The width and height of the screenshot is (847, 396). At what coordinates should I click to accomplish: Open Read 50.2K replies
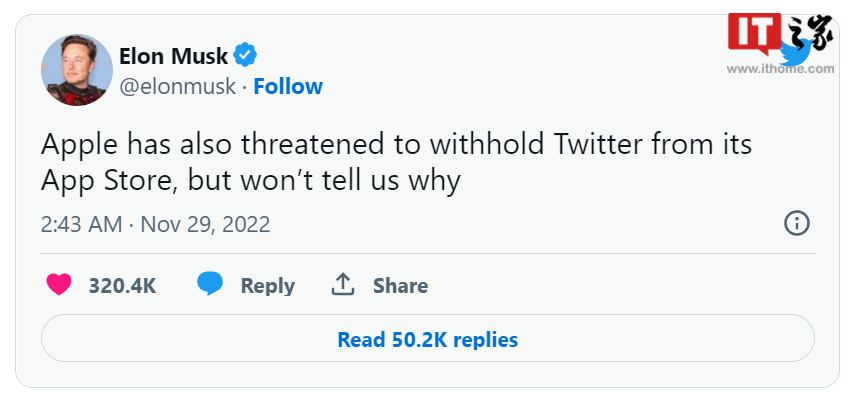[x=428, y=338]
